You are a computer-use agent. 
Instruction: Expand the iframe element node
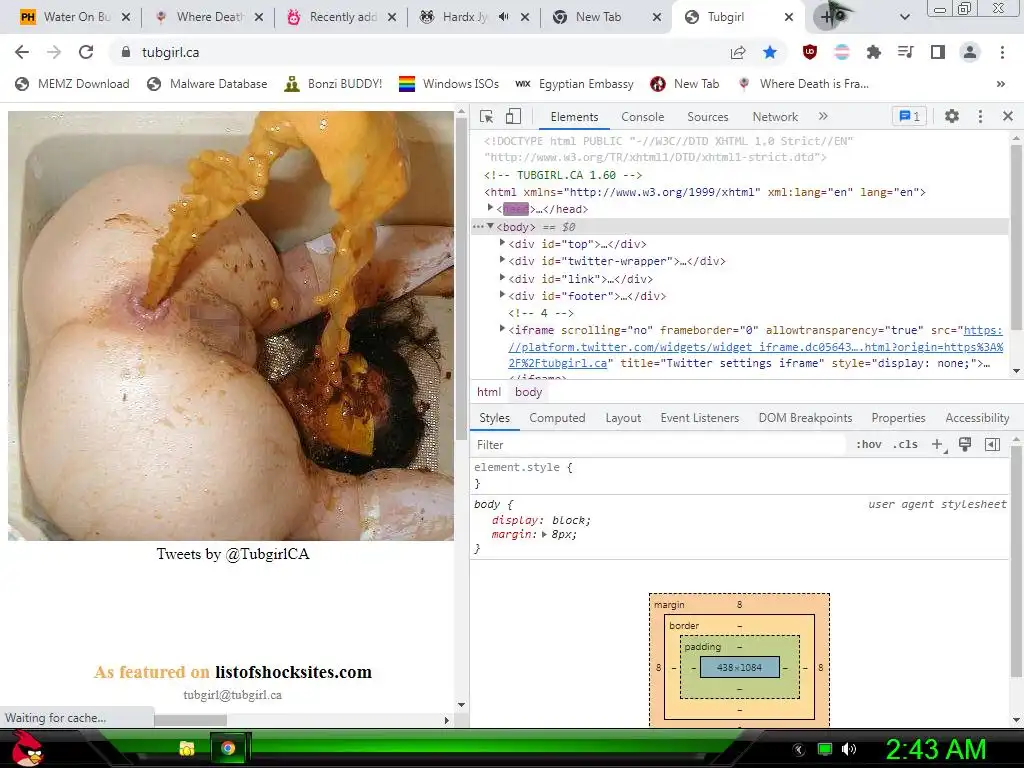click(502, 328)
